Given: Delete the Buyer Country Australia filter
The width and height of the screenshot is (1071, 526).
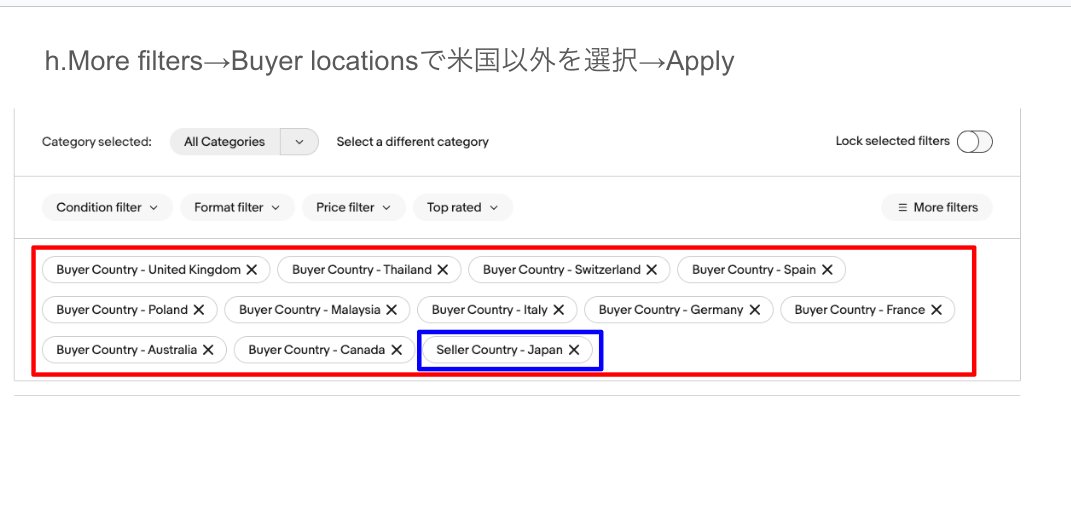Looking at the screenshot, I should pyautogui.click(x=208, y=350).
